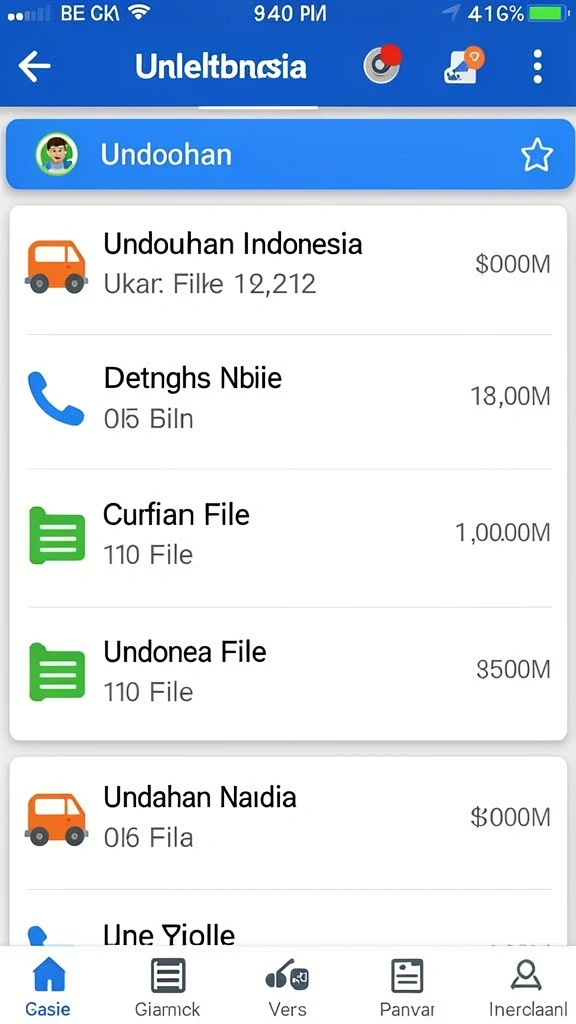The width and height of the screenshot is (576, 1024).
Task: Open Detnghs Nbiie entry
Action: click(x=288, y=400)
